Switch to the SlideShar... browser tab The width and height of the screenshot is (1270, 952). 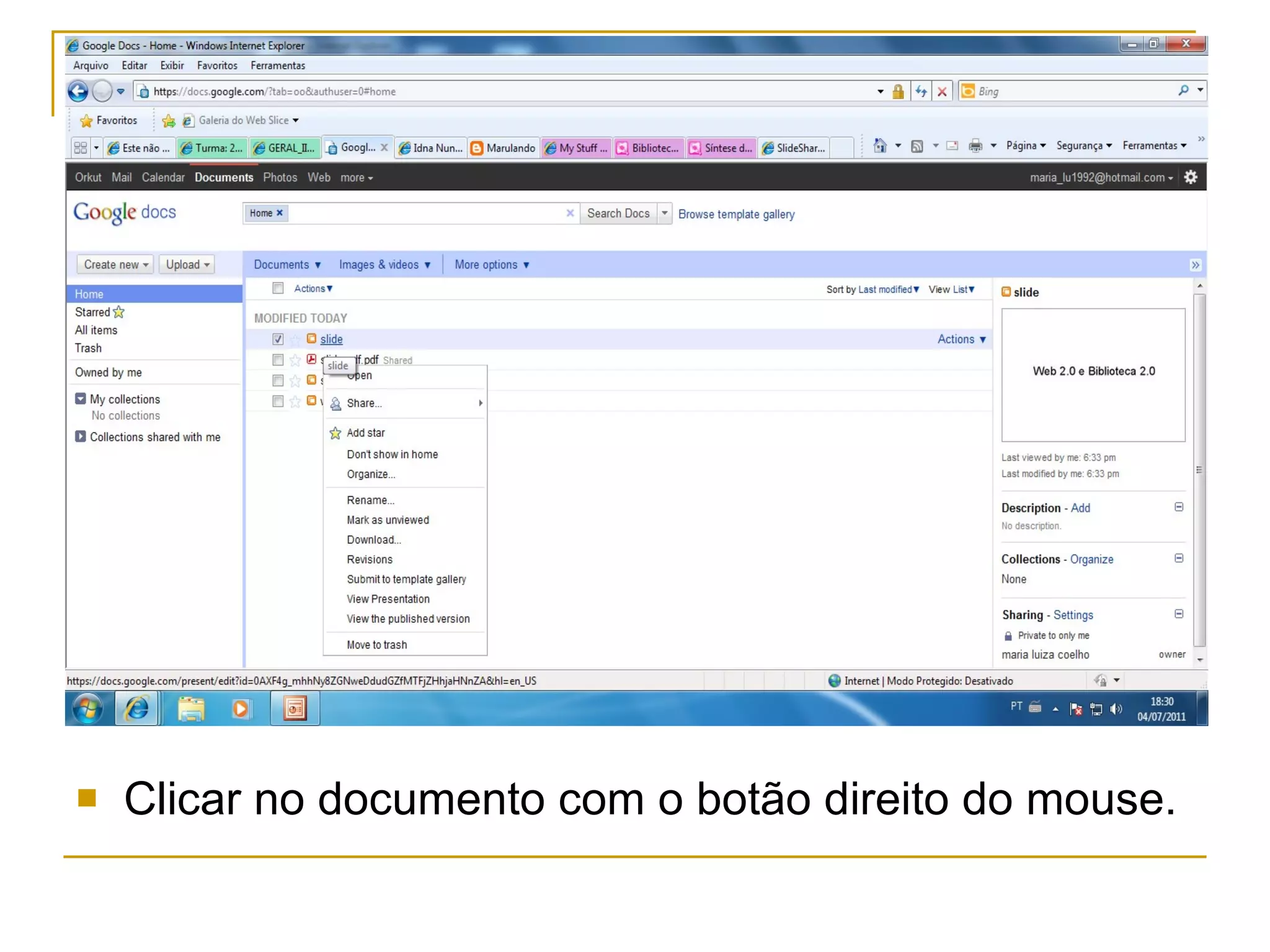point(794,148)
